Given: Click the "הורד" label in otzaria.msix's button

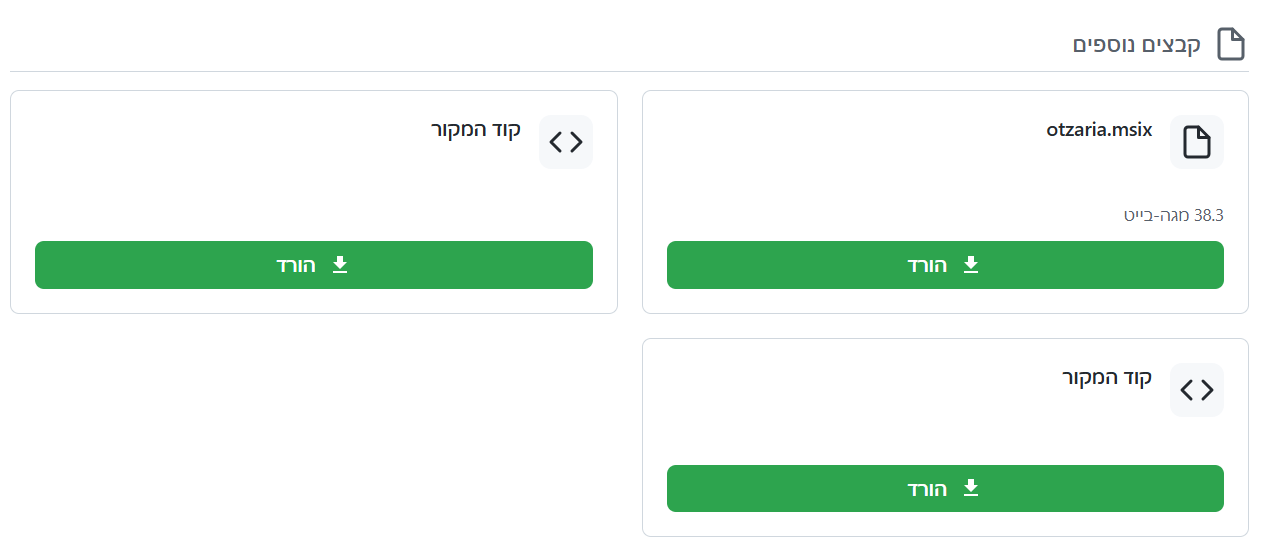Looking at the screenshot, I should 927,265.
